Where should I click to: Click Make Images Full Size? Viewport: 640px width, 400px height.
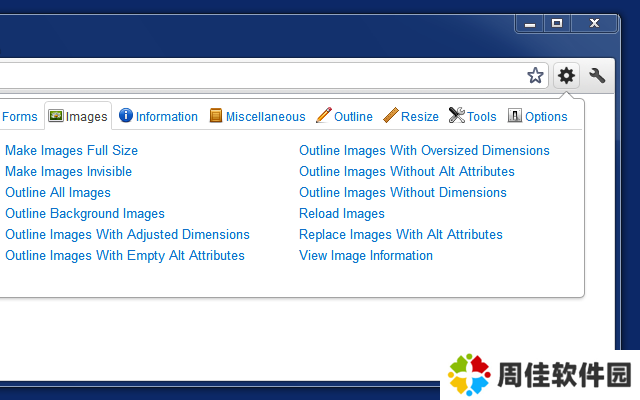[x=71, y=151]
